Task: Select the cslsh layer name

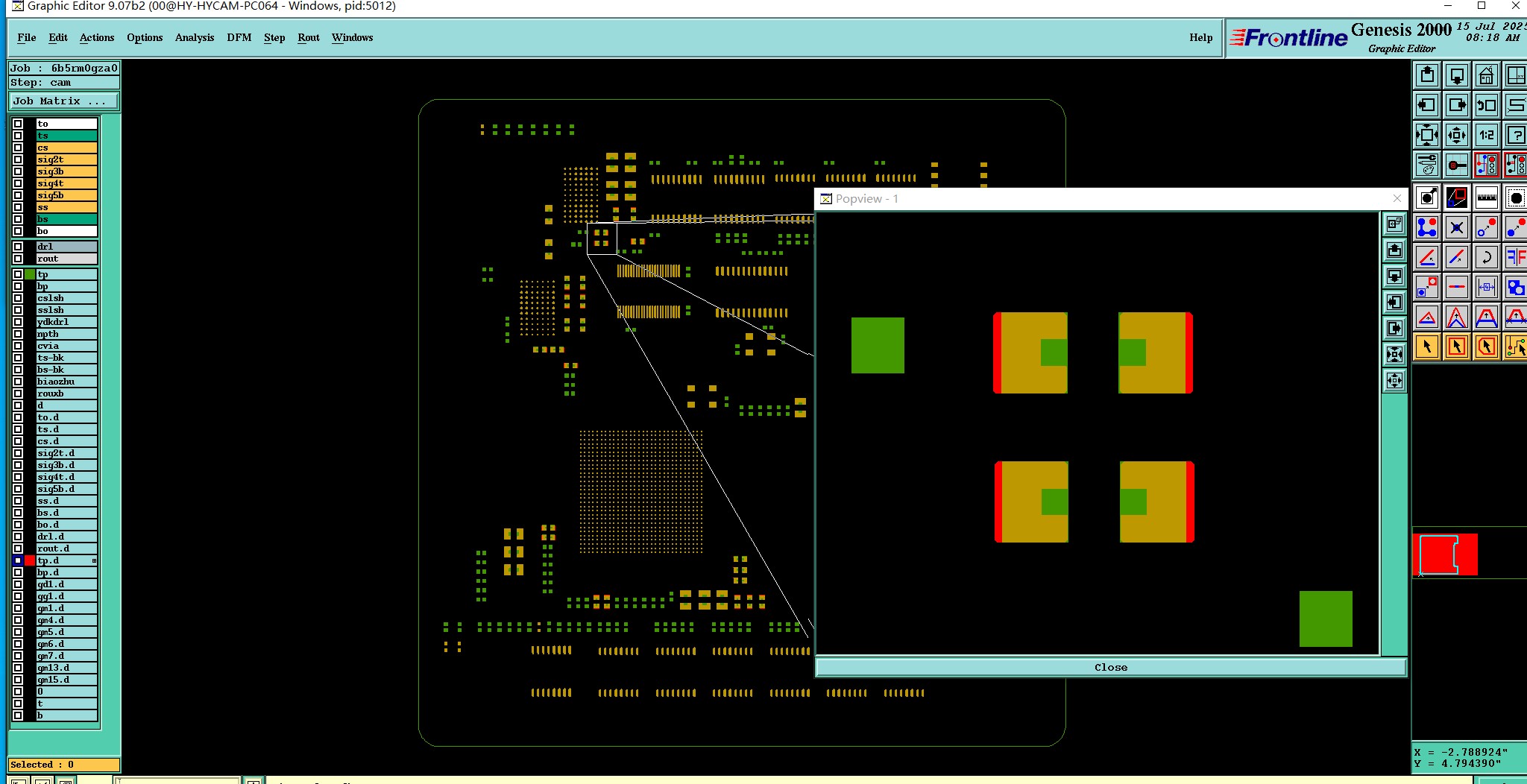Action: click(x=67, y=298)
